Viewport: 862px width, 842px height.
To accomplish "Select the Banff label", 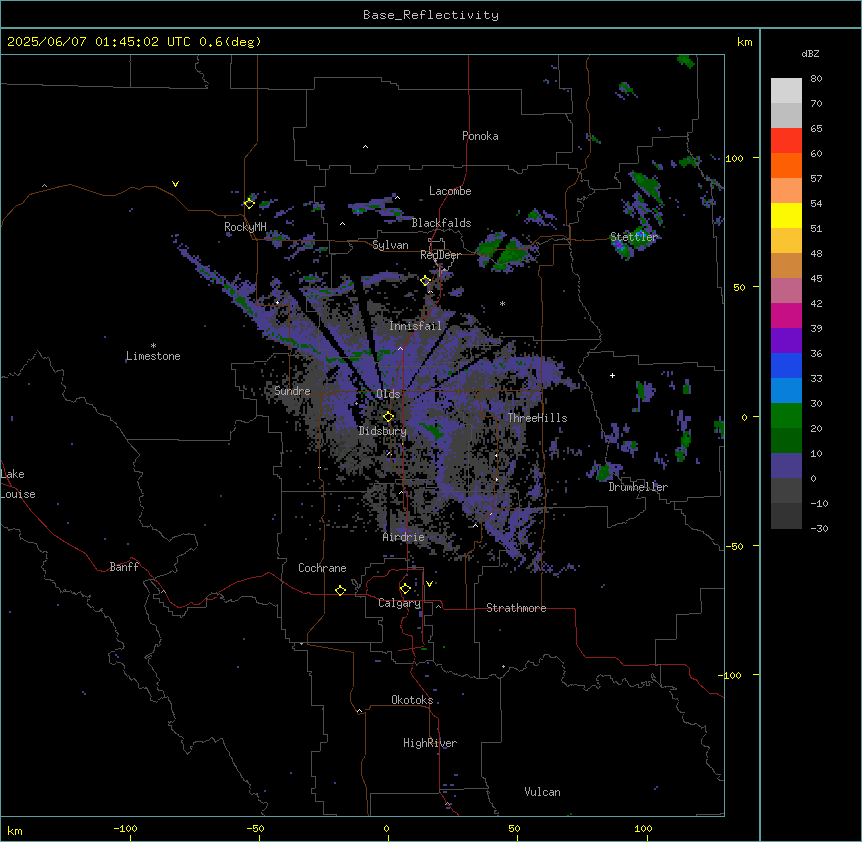I will click(x=124, y=567).
